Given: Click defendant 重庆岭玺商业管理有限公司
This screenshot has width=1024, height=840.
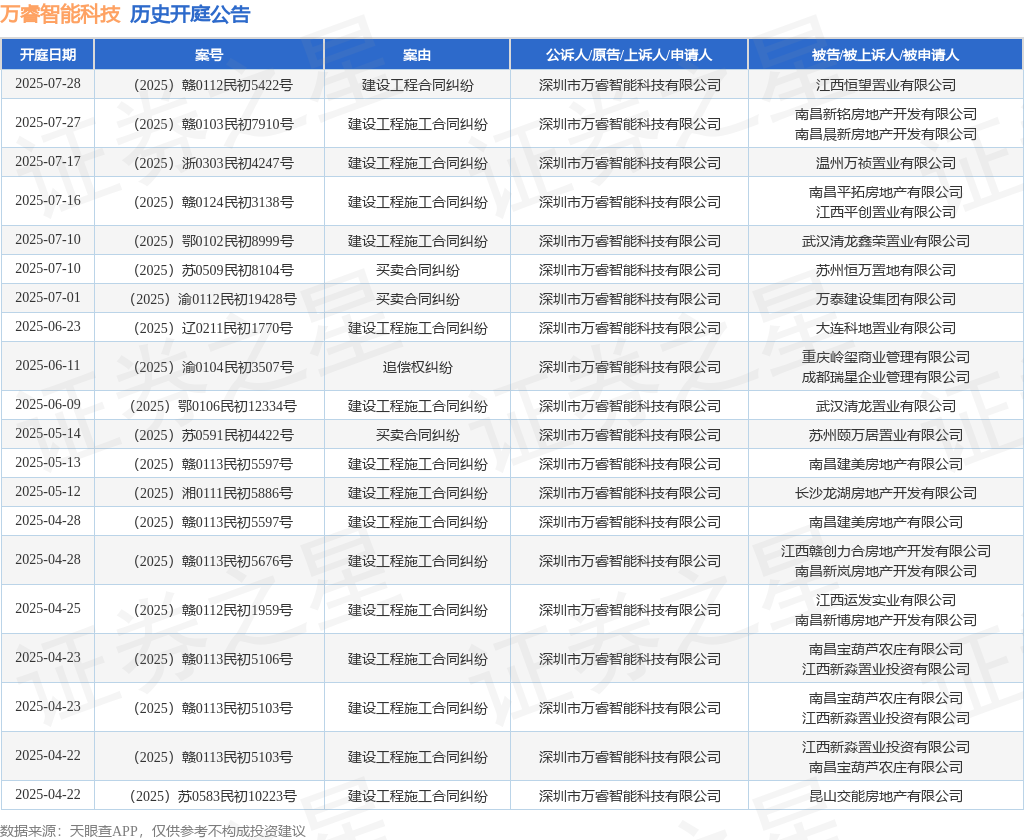Looking at the screenshot, I should point(886,357).
